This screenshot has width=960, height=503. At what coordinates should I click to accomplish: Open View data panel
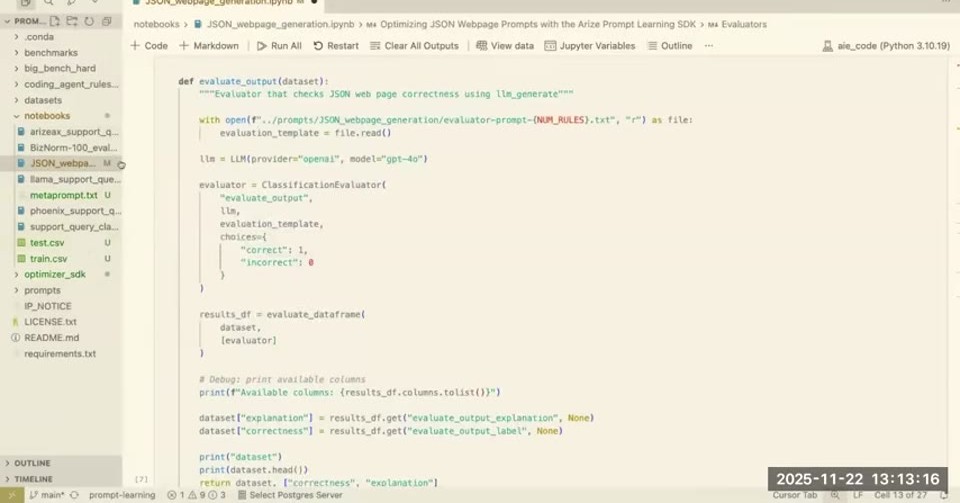point(505,46)
